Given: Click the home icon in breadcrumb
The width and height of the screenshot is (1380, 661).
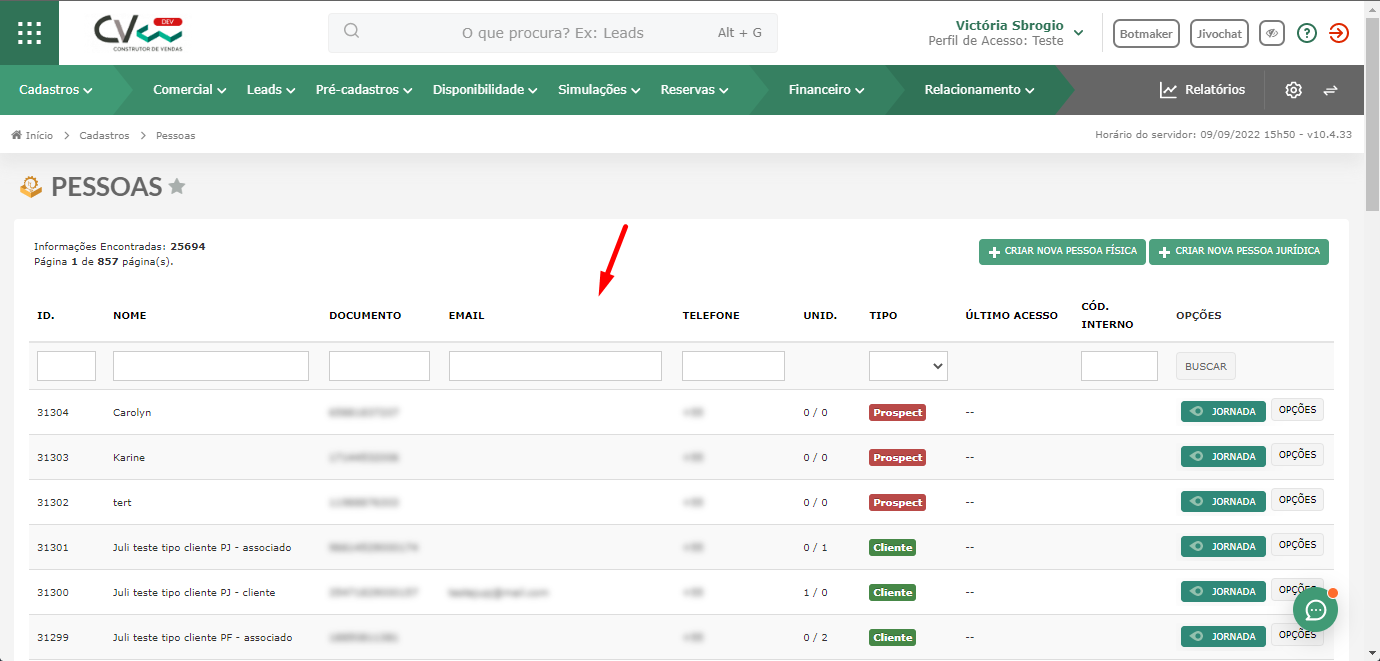Looking at the screenshot, I should coord(17,135).
